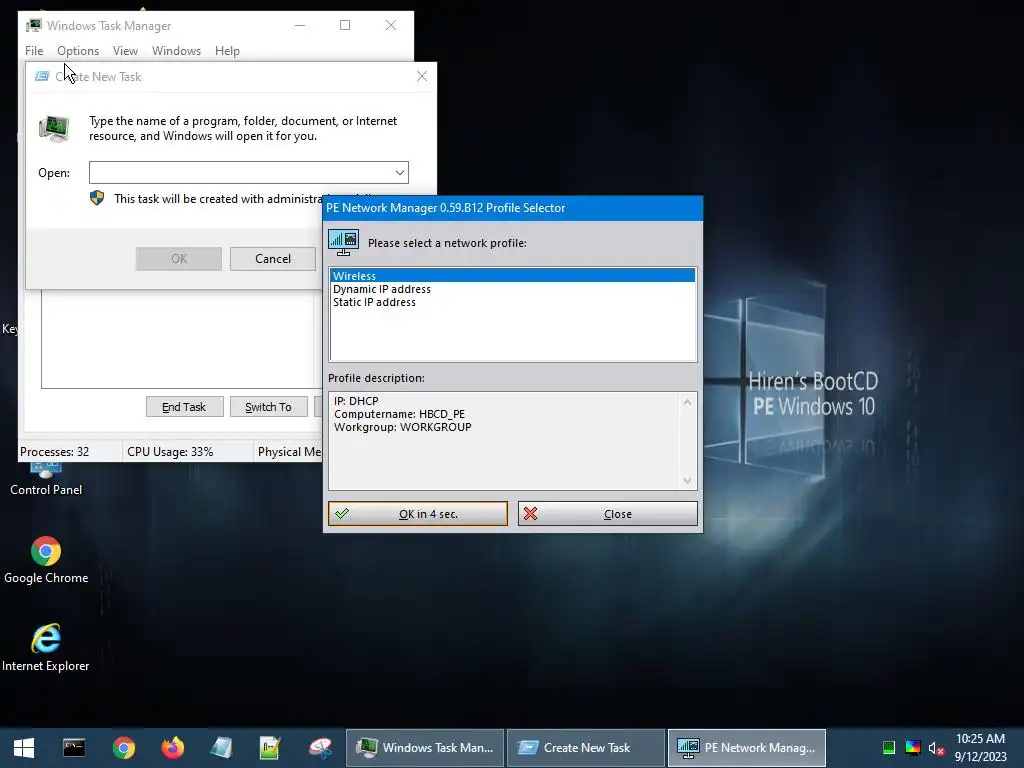Click the PE Network Manager monitor icon
Screen dimensions: 1024x768
point(344,242)
